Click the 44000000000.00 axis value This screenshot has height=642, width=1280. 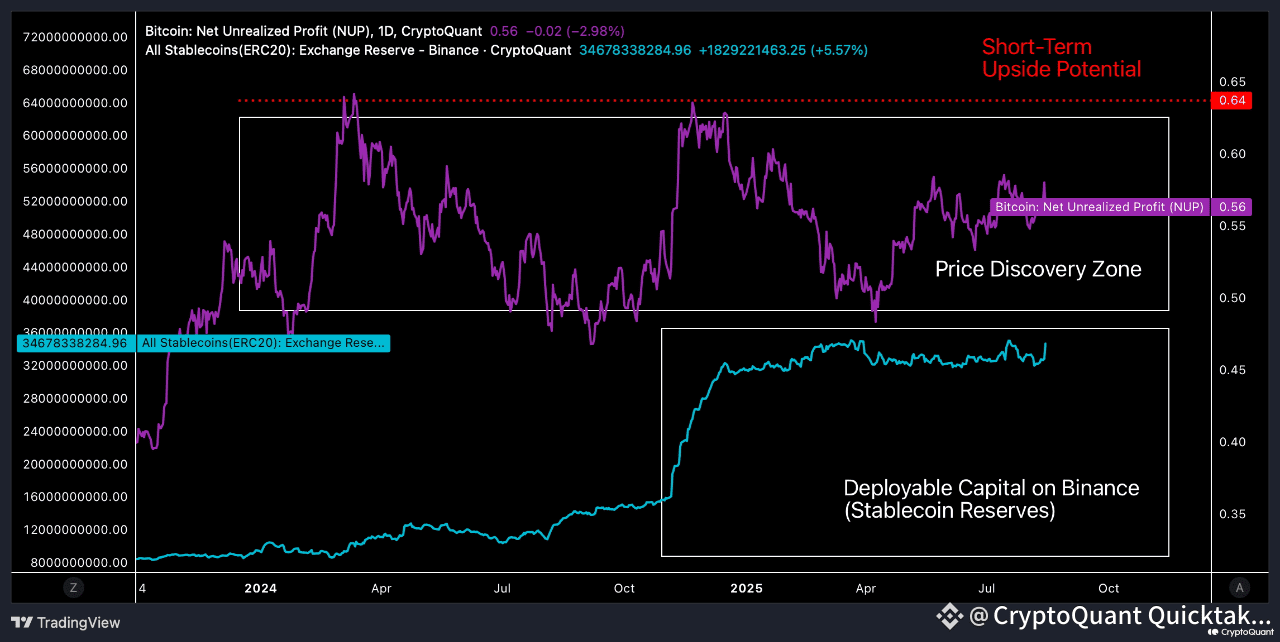coord(74,267)
